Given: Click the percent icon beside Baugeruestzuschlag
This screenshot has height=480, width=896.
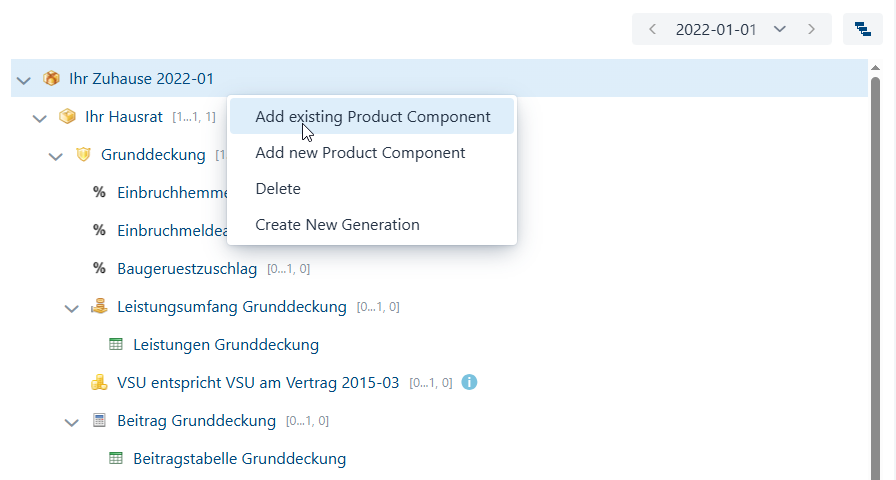Looking at the screenshot, I should (99, 268).
